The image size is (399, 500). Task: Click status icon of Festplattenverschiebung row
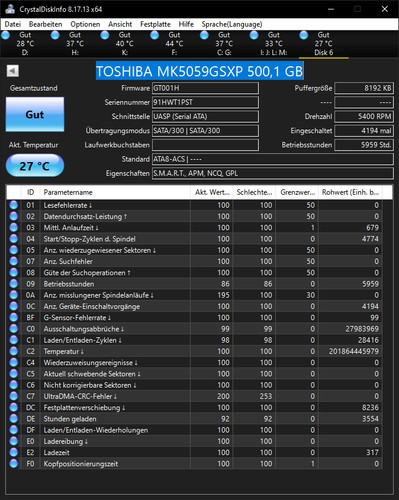pos(14,407)
